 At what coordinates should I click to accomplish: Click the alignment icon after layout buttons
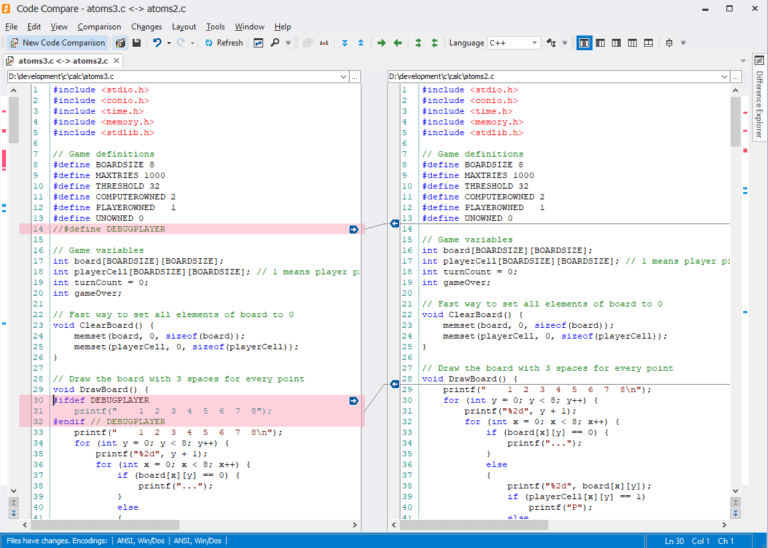tap(669, 43)
